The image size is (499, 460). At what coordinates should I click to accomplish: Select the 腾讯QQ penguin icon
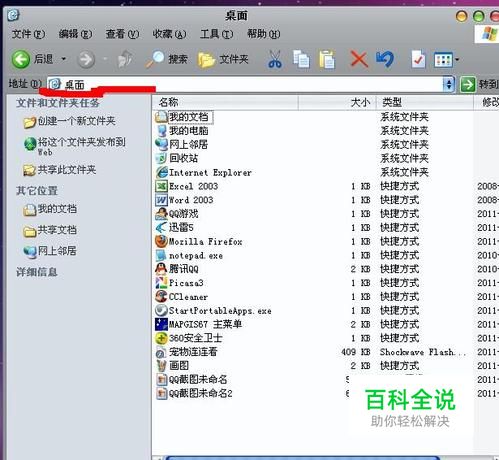(161, 269)
